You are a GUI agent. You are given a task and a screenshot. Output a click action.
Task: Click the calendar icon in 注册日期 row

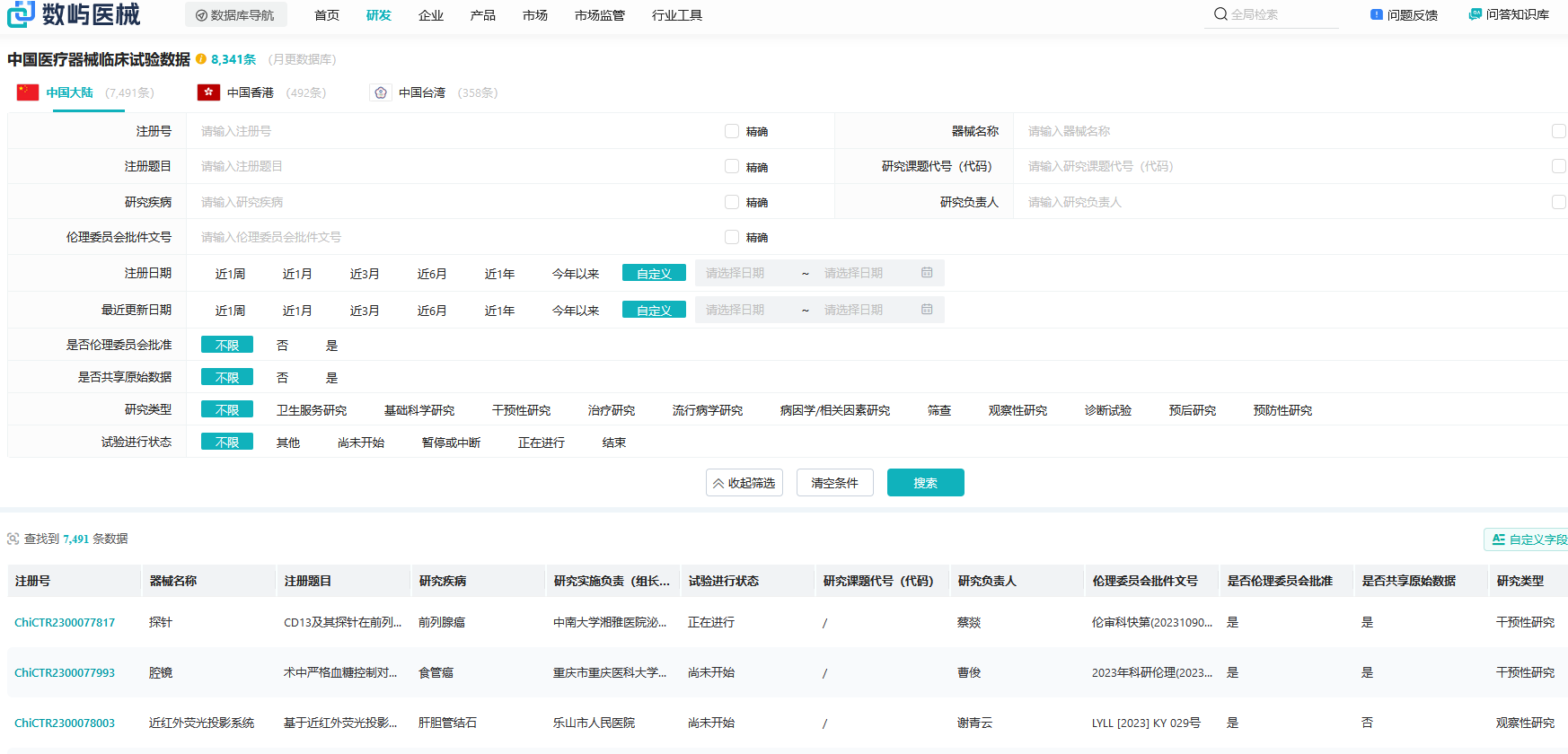[x=927, y=273]
